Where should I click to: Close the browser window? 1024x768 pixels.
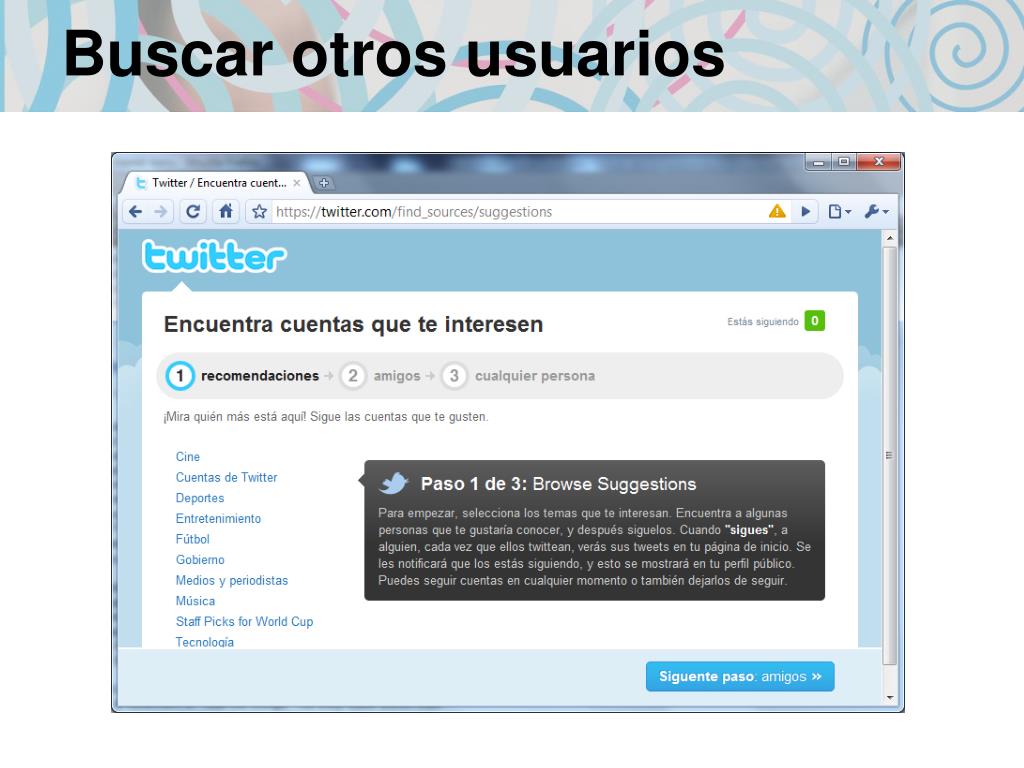coord(879,161)
